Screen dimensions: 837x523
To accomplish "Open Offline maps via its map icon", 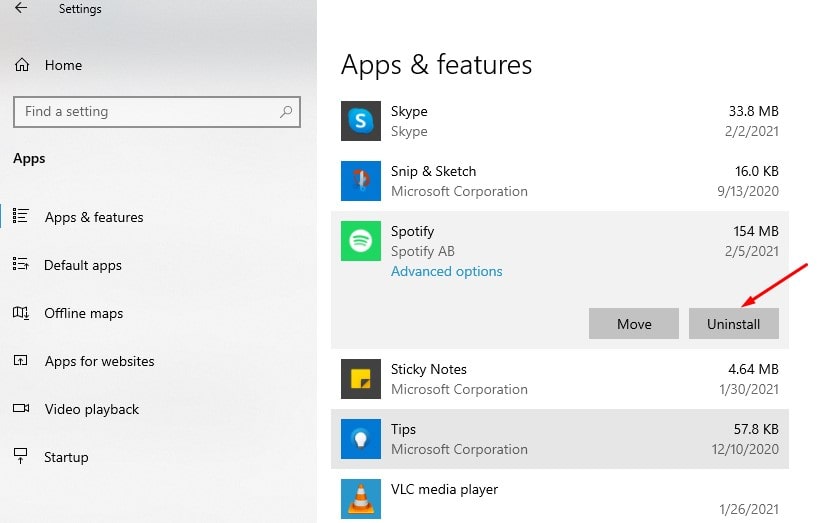I will tap(21, 312).
